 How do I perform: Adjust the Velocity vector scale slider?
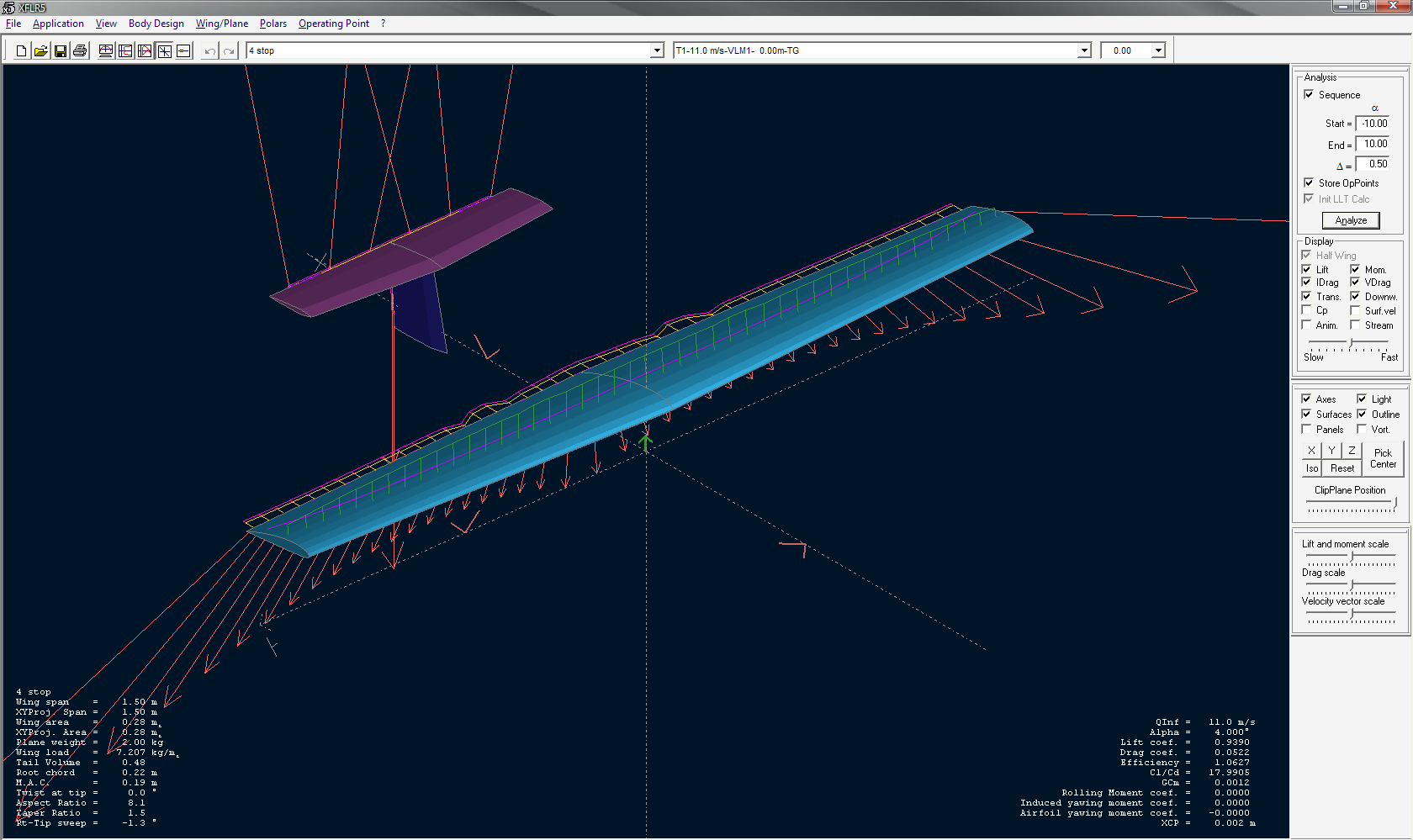click(1351, 615)
